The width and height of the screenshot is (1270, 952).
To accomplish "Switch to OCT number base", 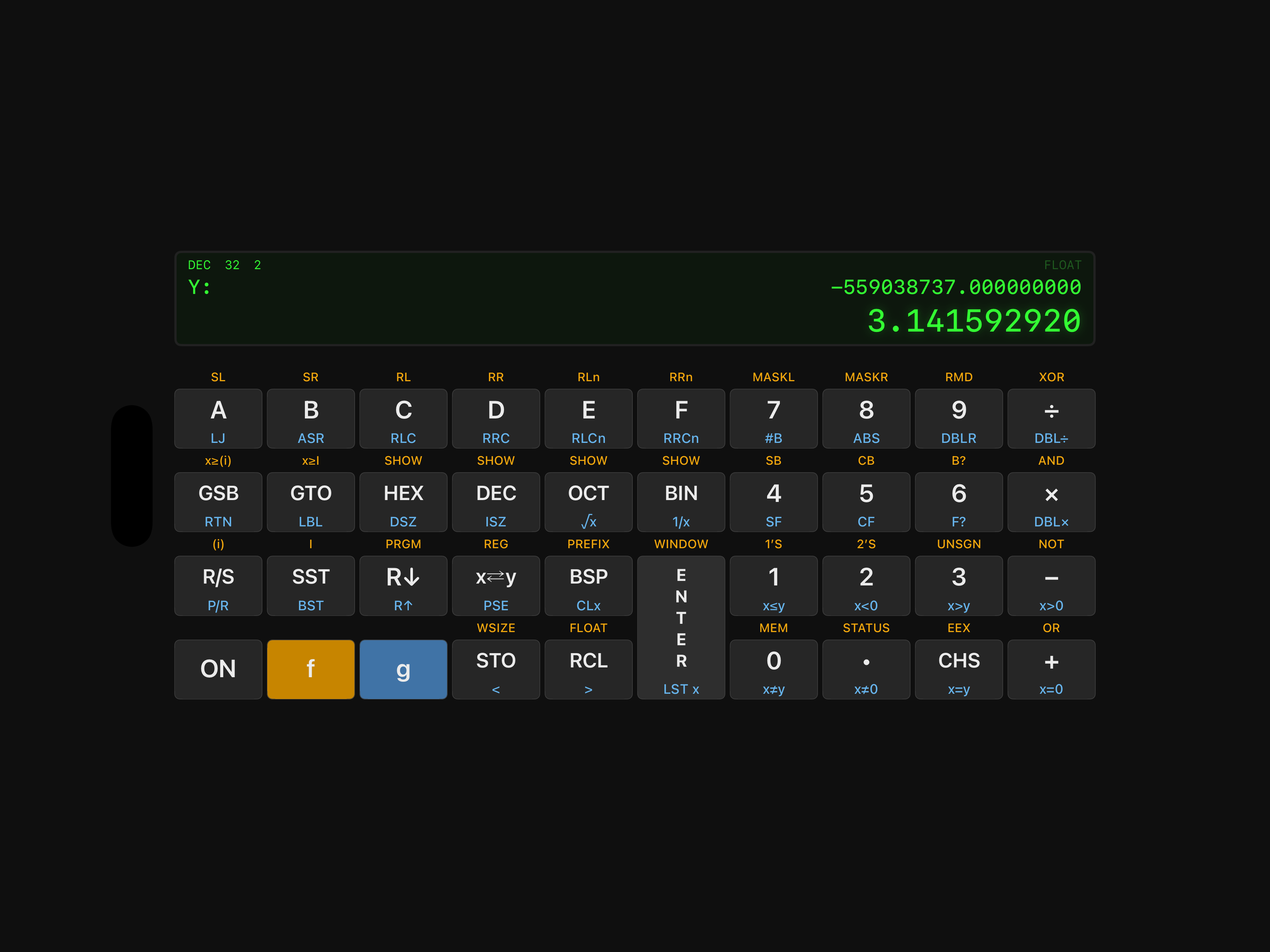I will pos(589,502).
